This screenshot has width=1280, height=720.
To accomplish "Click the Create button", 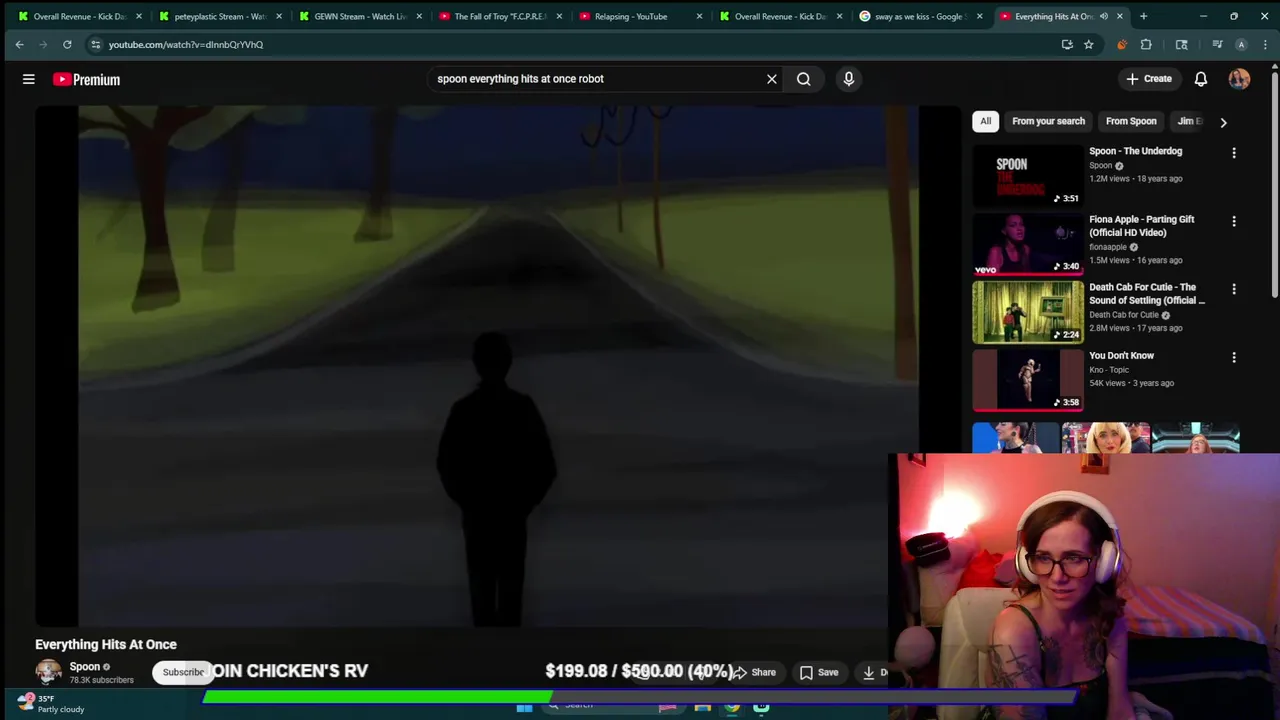I will click(1148, 79).
